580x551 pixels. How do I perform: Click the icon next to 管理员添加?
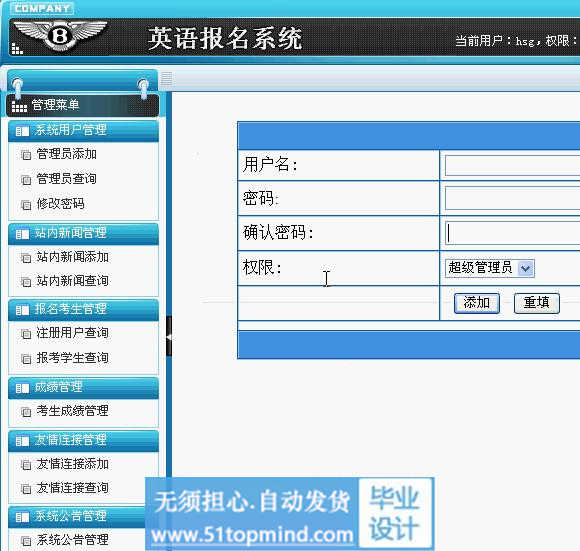(x=26, y=155)
